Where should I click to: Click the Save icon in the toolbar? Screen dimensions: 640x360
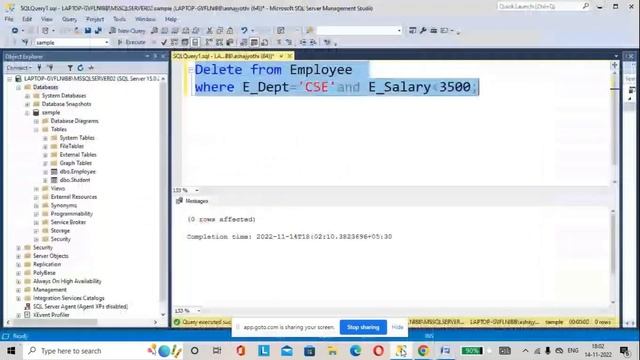(87, 31)
